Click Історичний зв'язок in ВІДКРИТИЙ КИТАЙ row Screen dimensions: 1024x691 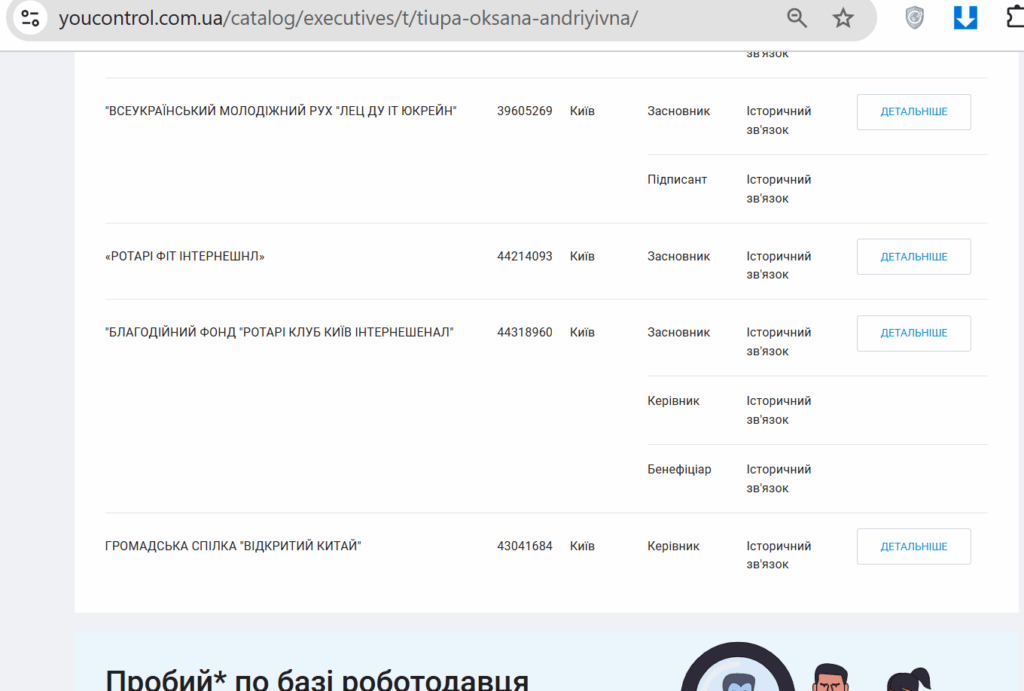pyautogui.click(x=778, y=555)
